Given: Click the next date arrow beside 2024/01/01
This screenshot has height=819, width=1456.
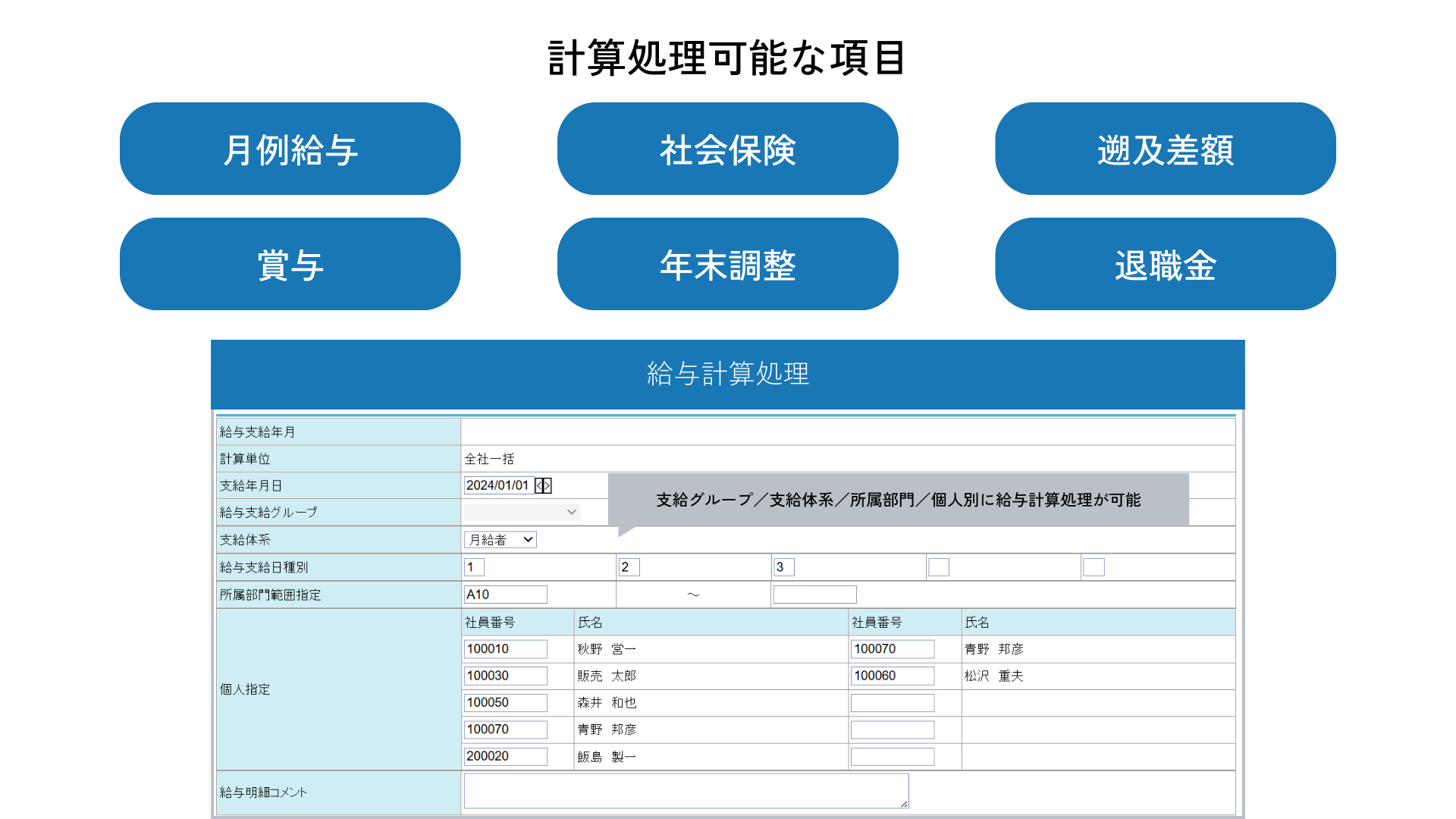Looking at the screenshot, I should [x=548, y=485].
